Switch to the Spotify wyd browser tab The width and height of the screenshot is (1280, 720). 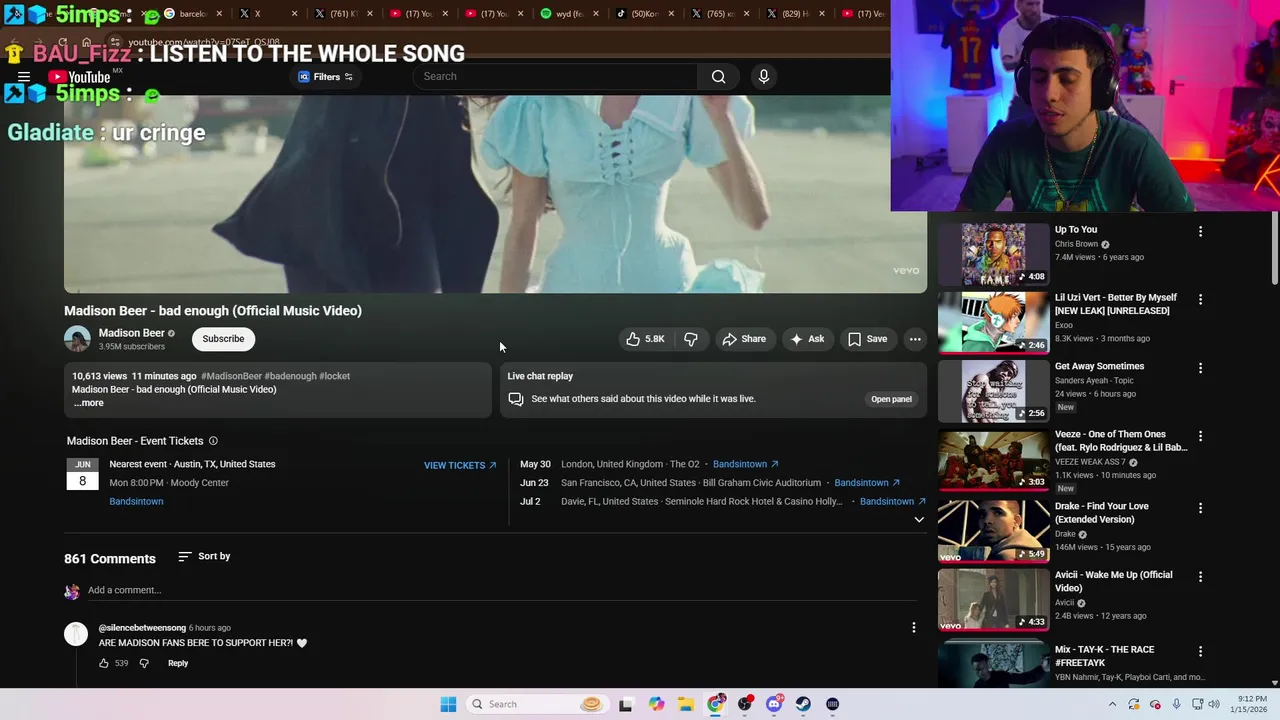pyautogui.click(x=570, y=14)
